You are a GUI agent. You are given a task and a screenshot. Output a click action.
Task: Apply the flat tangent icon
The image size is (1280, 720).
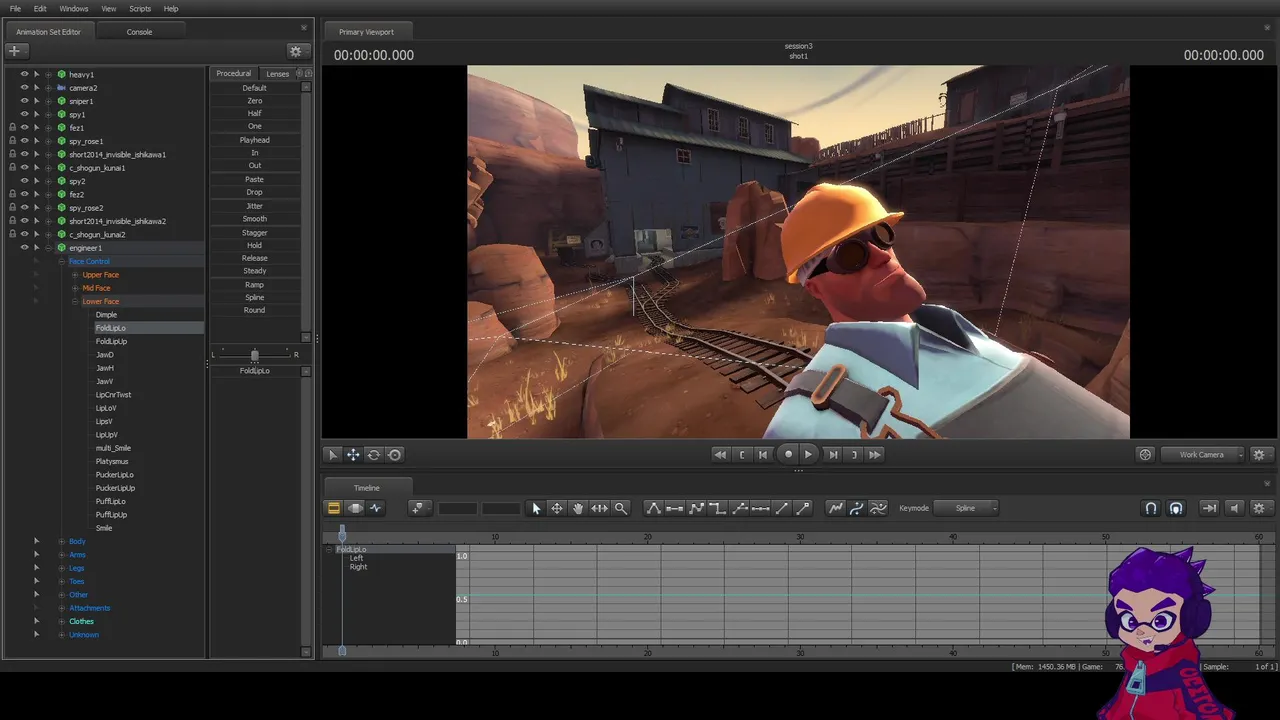click(x=675, y=508)
